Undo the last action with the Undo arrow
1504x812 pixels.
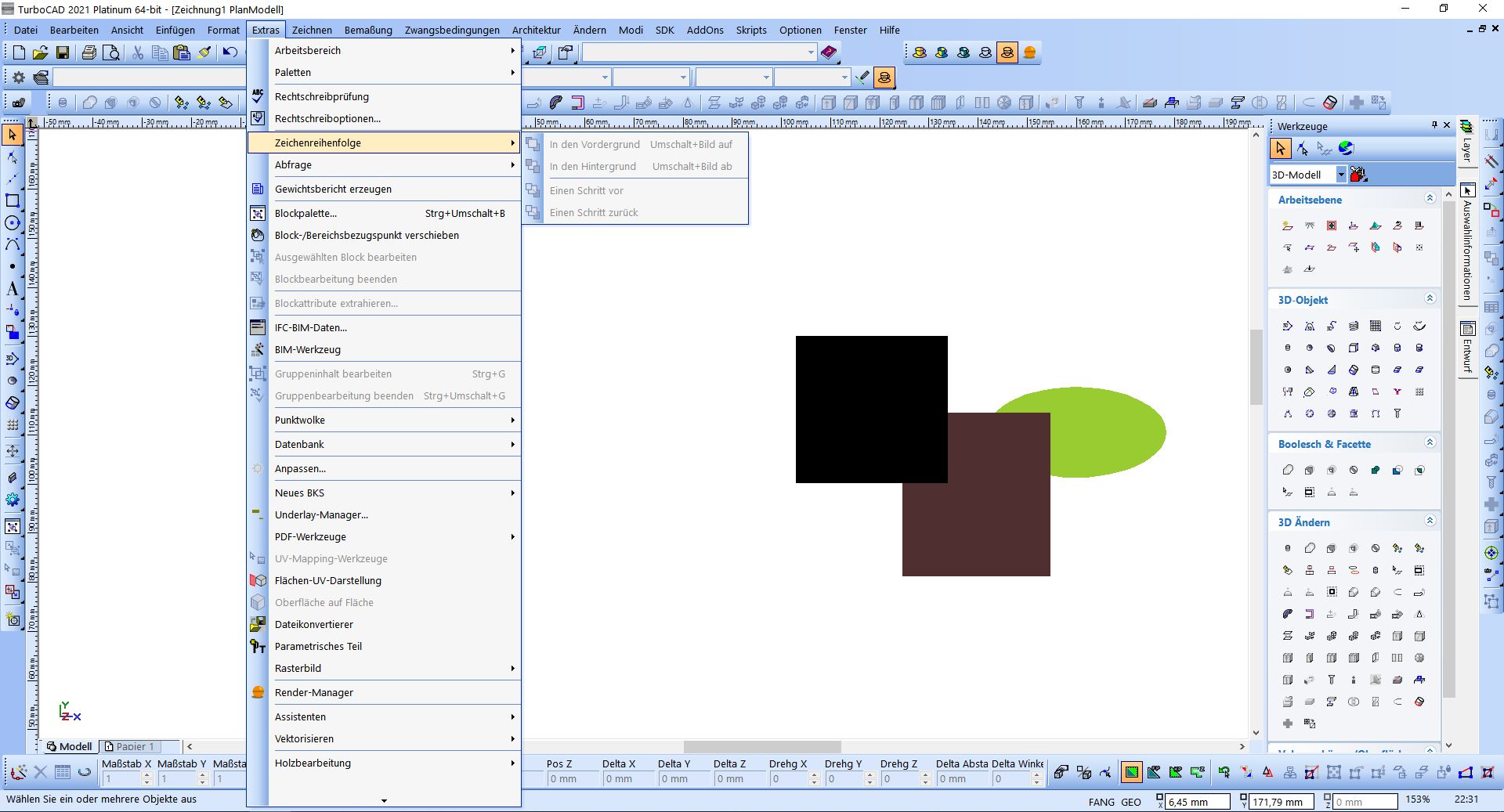point(230,52)
